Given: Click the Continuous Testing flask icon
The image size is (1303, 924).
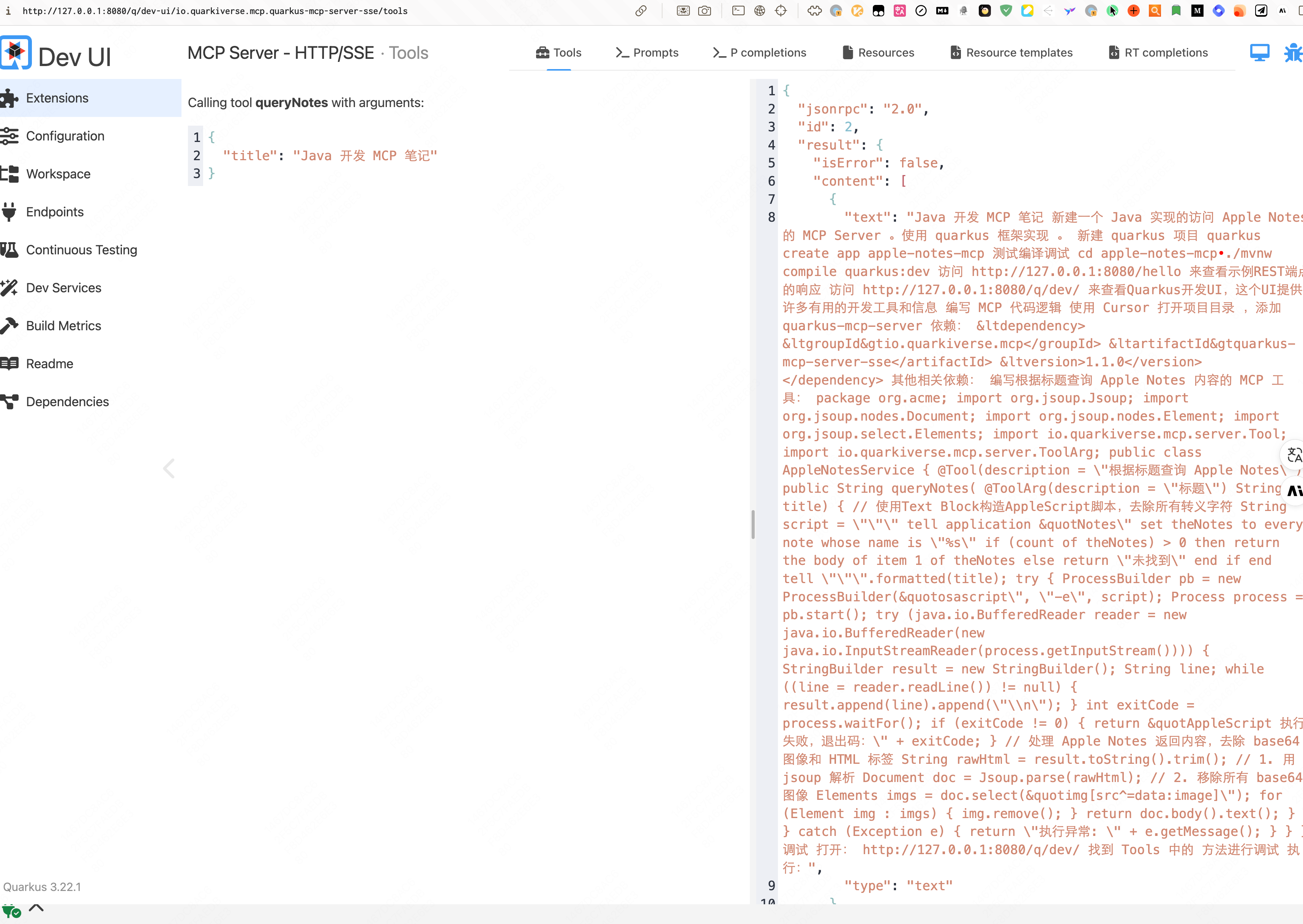Looking at the screenshot, I should pos(9,250).
